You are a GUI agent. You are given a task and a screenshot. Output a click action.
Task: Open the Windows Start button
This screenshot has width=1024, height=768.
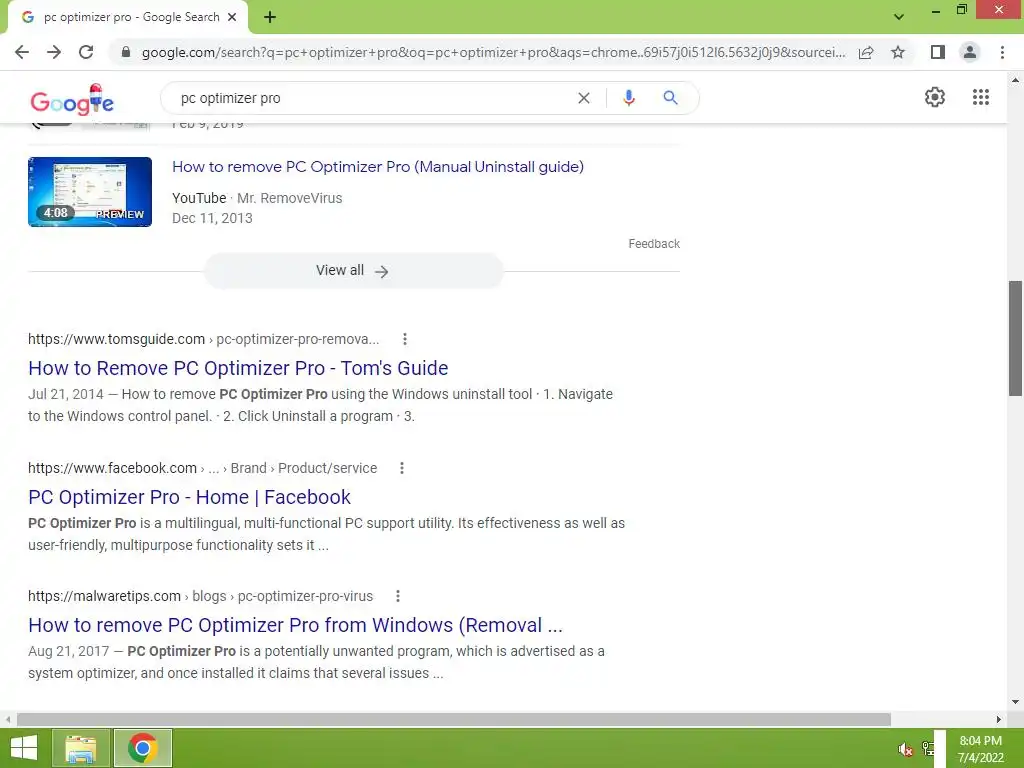[x=24, y=748]
